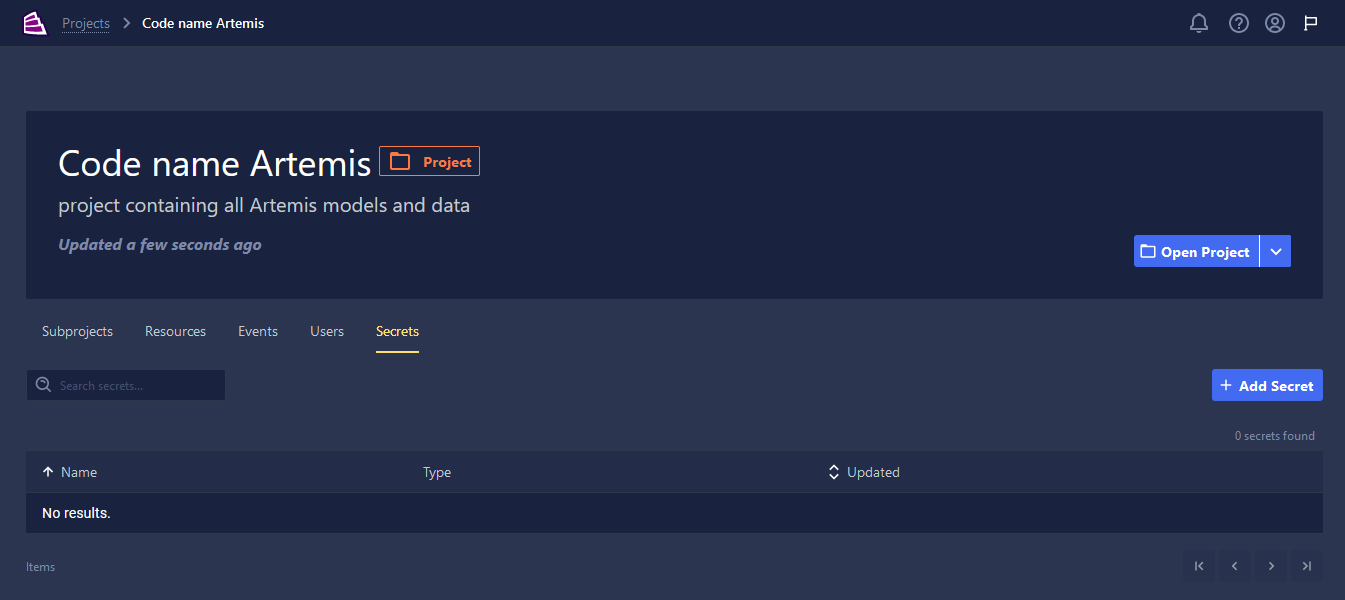Click the Add Secret button
Image resolution: width=1345 pixels, height=600 pixels.
tap(1267, 385)
